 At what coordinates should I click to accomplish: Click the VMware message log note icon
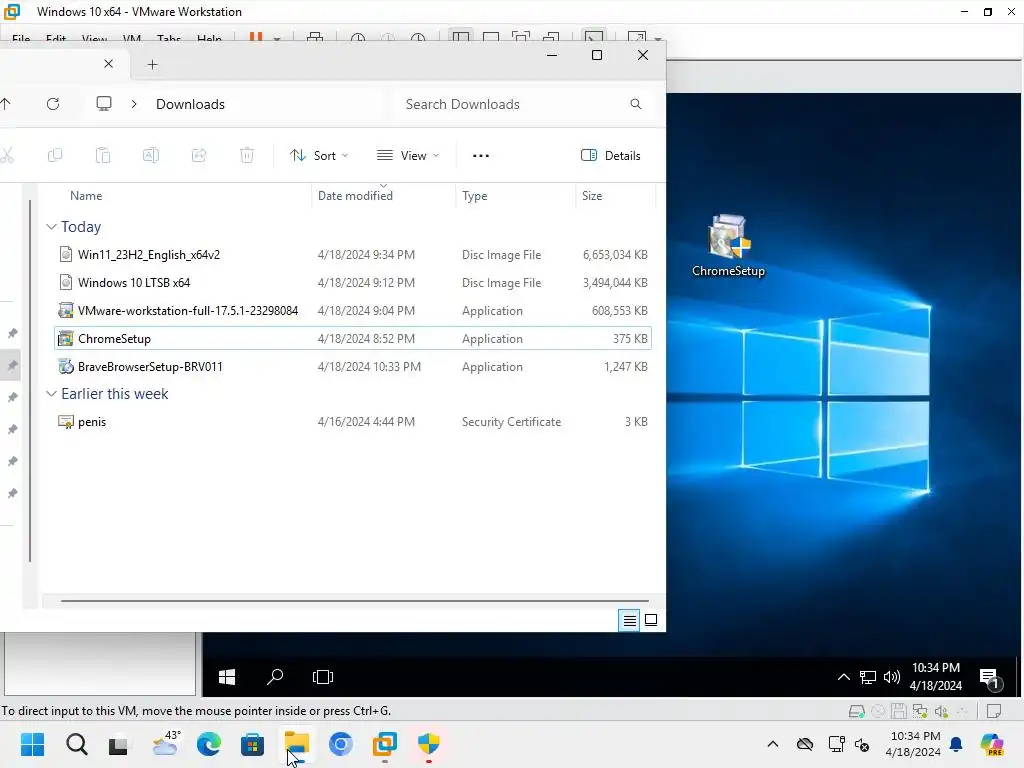tap(994, 711)
